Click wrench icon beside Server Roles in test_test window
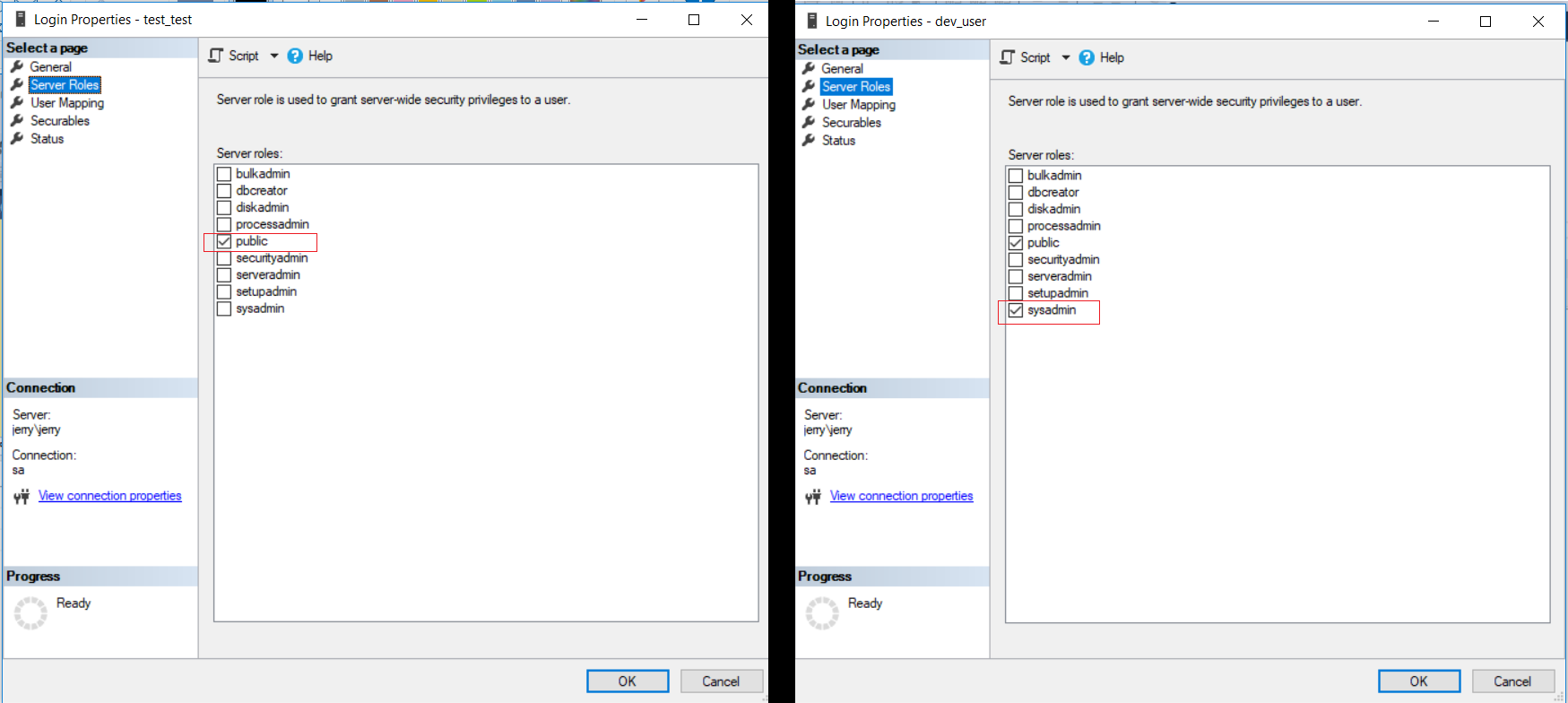 click(17, 84)
